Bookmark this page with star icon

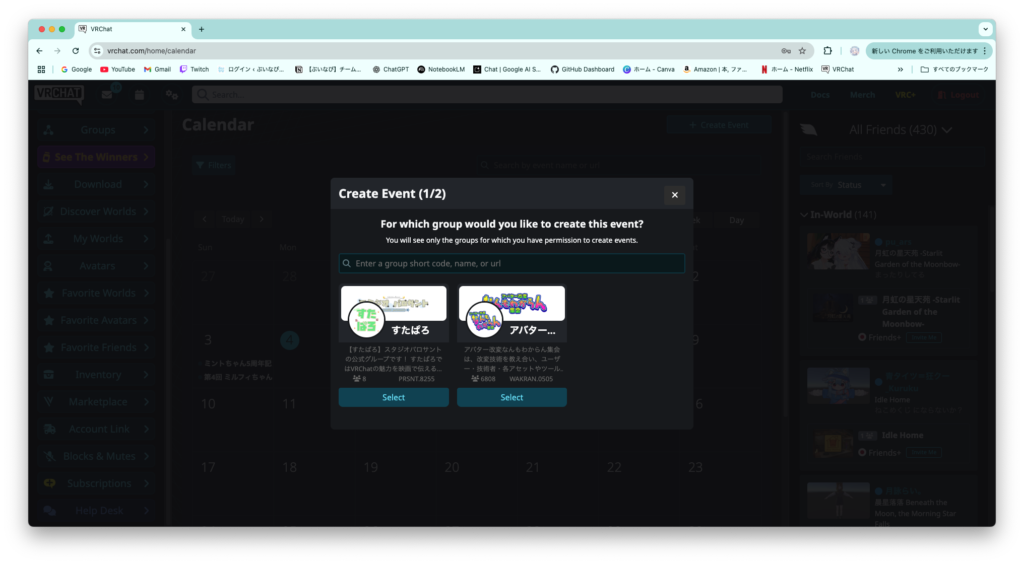[802, 50]
